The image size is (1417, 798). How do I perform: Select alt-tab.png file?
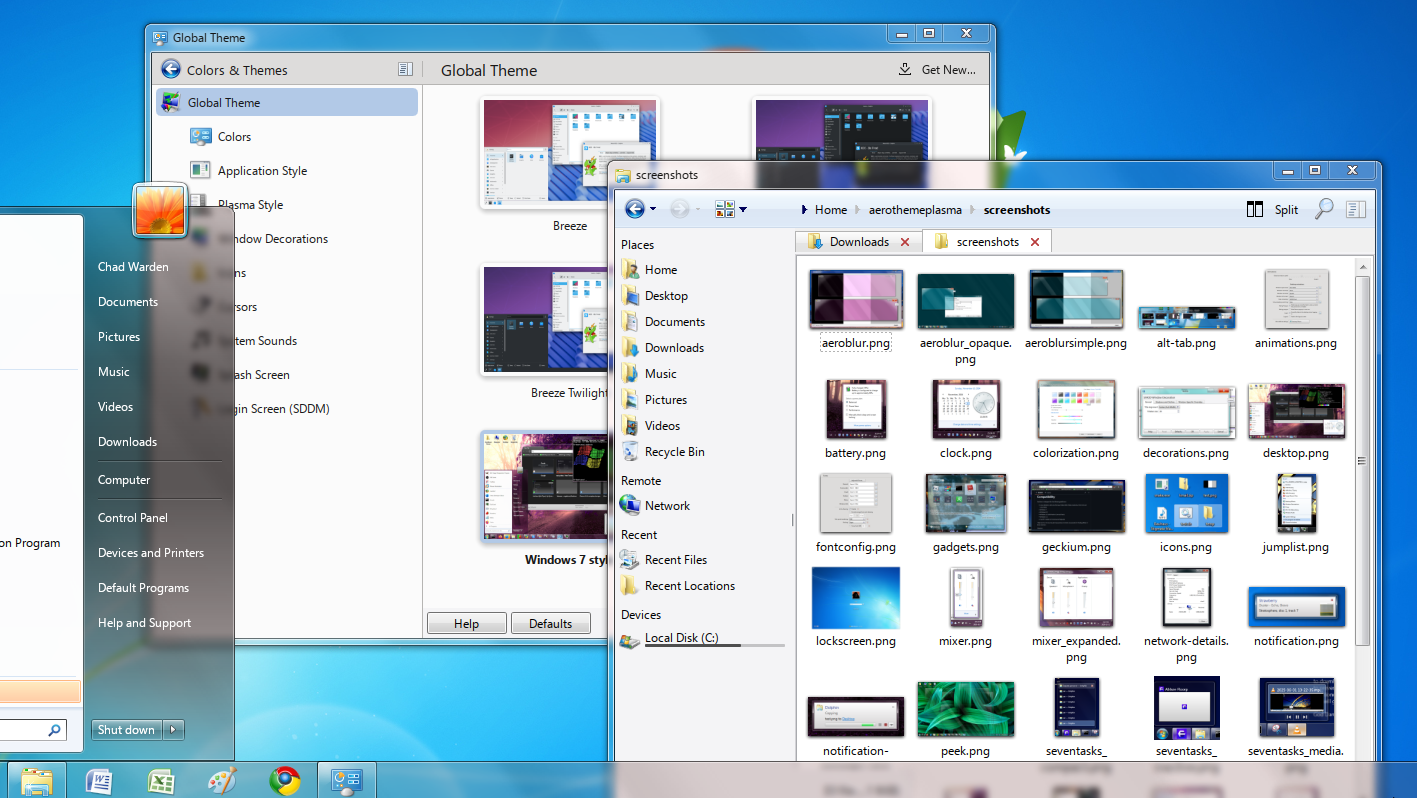pos(1186,327)
